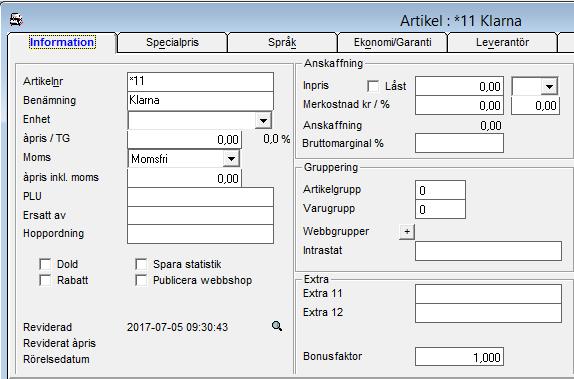Click the application icon in title bar
The height and width of the screenshot is (379, 574).
point(16,20)
